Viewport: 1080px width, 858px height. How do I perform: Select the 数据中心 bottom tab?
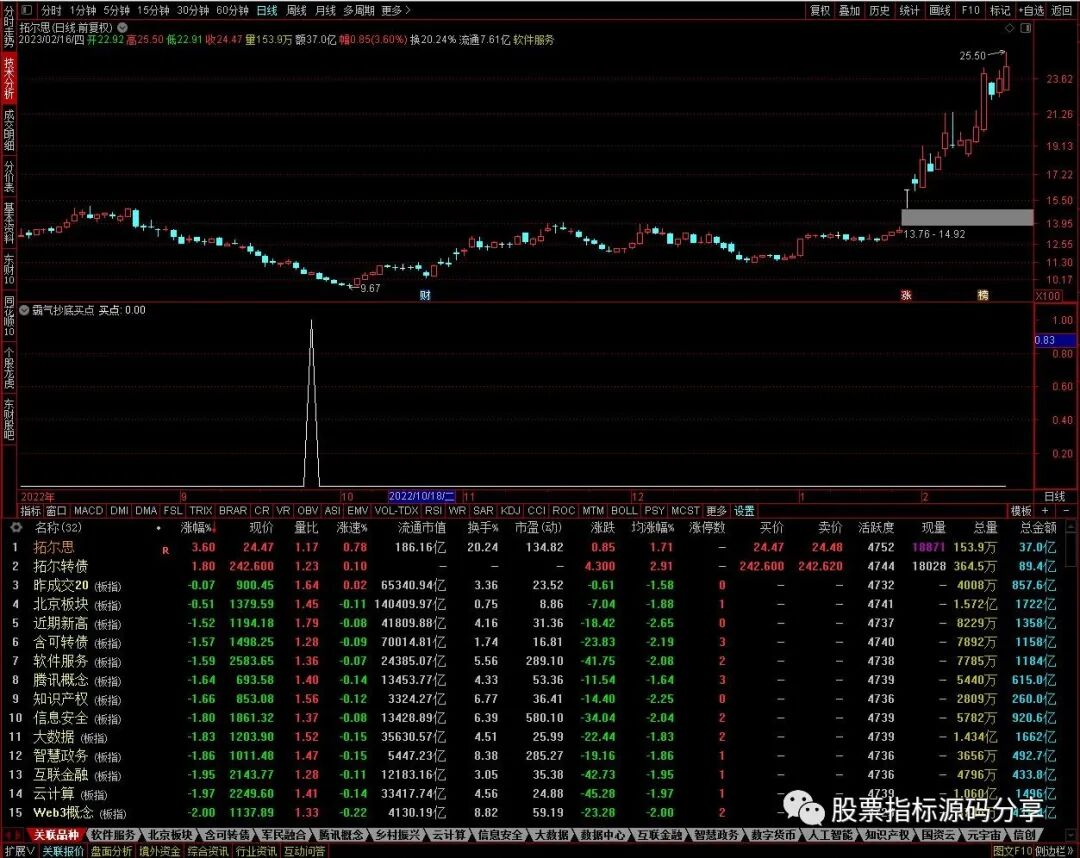coord(603,835)
